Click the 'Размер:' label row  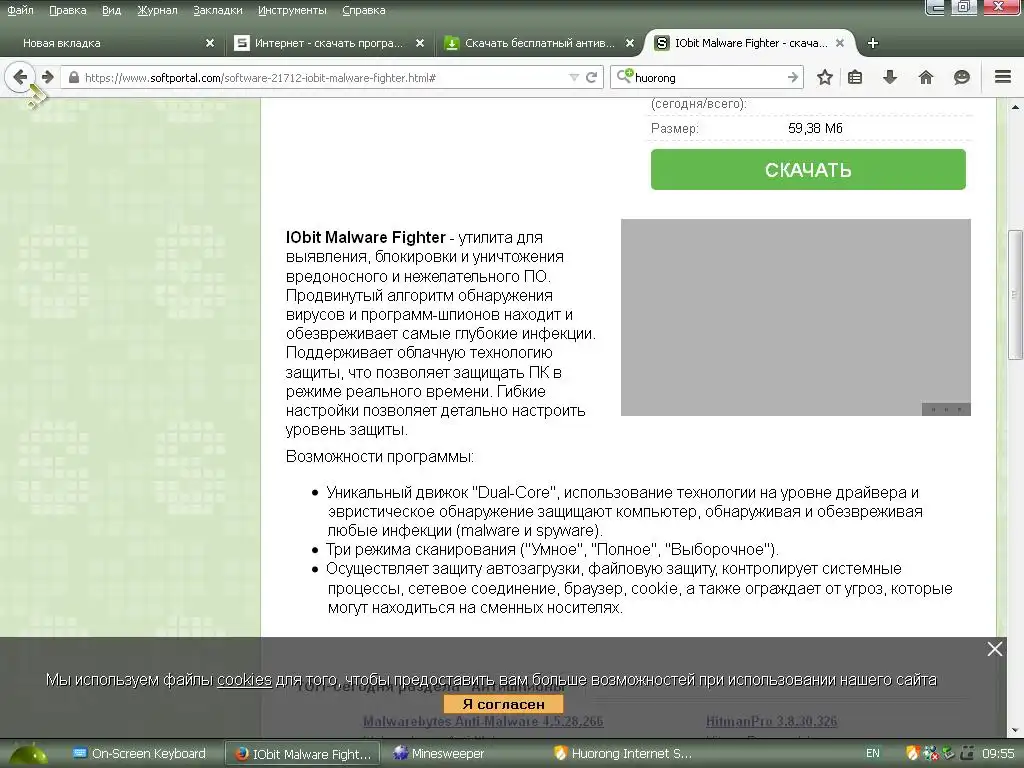[675, 129]
